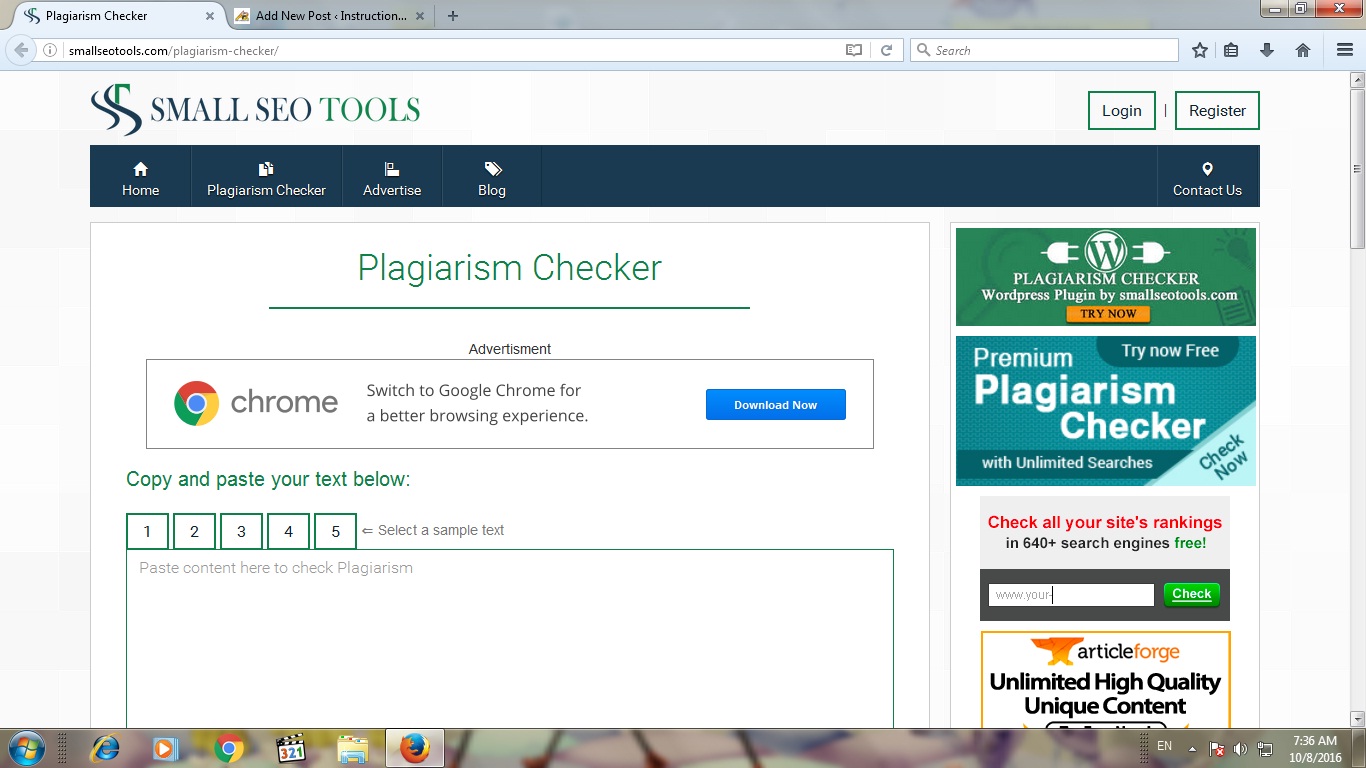Select sample text 1

(147, 531)
